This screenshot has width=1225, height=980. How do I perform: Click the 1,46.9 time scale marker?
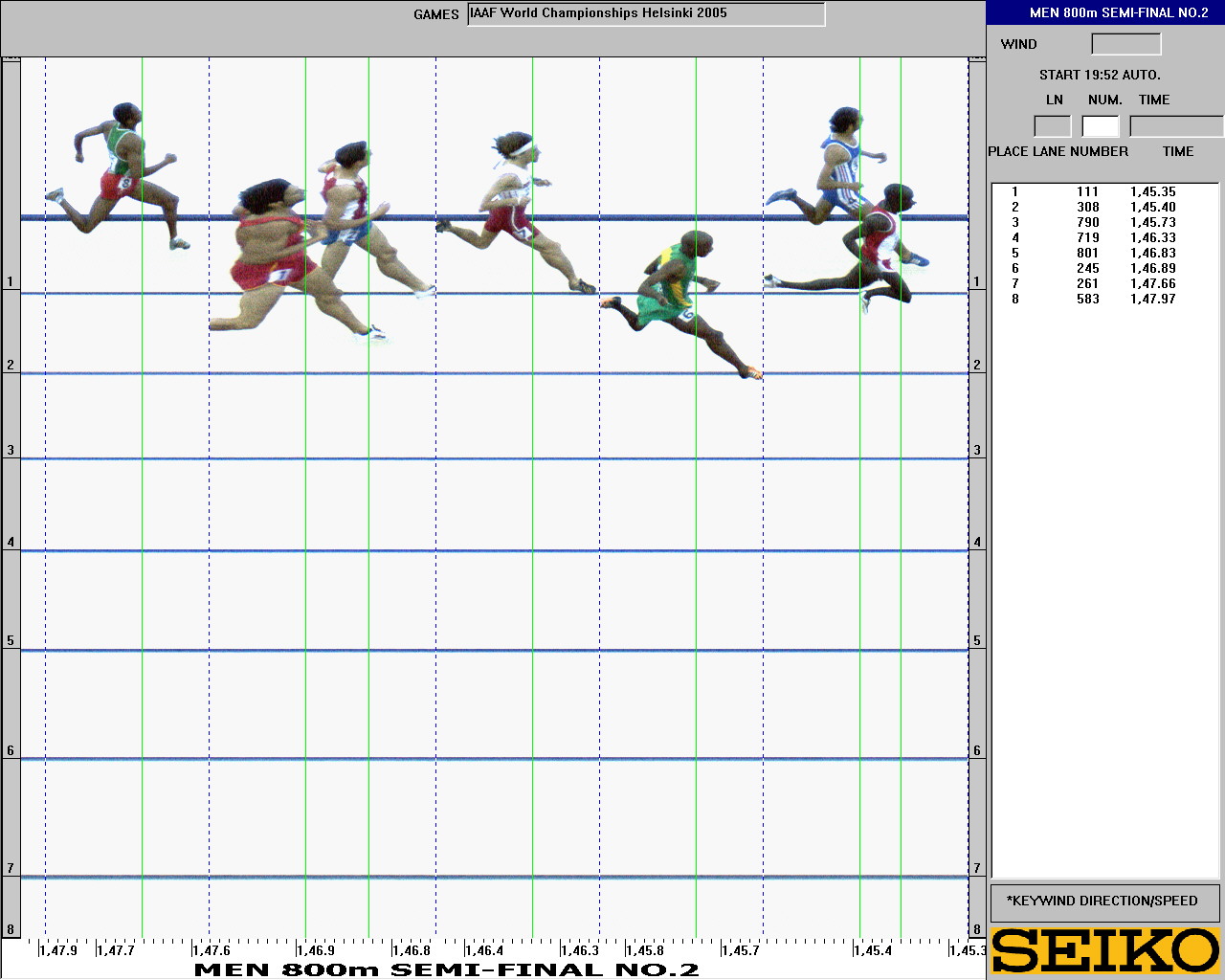[315, 950]
